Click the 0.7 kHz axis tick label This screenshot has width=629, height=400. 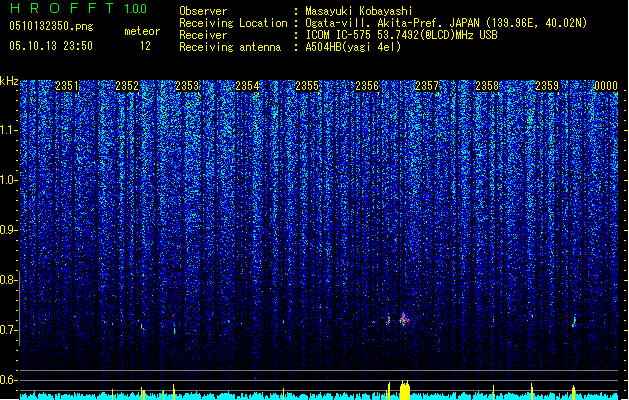9,330
